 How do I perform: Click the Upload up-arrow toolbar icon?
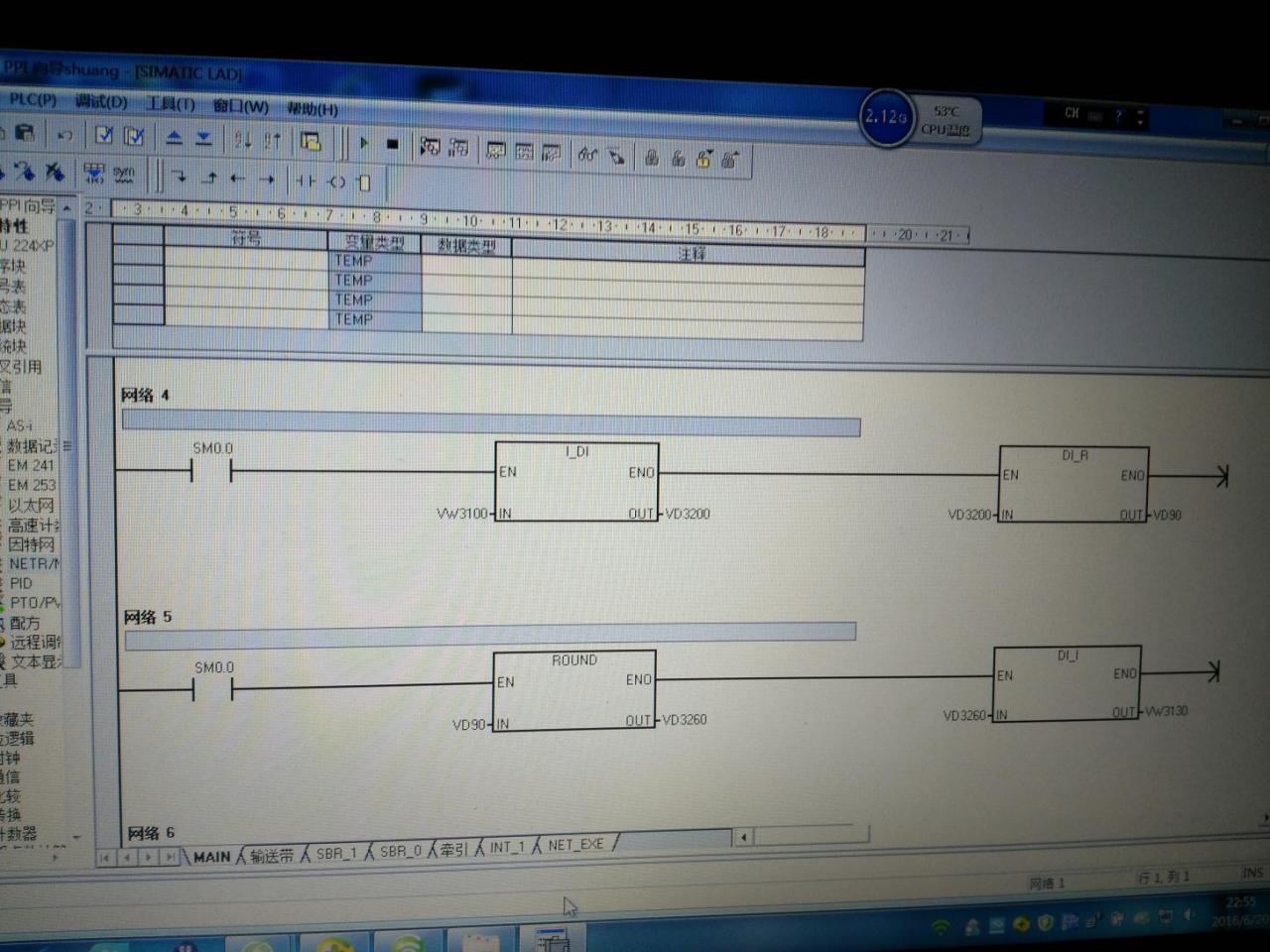[x=175, y=138]
